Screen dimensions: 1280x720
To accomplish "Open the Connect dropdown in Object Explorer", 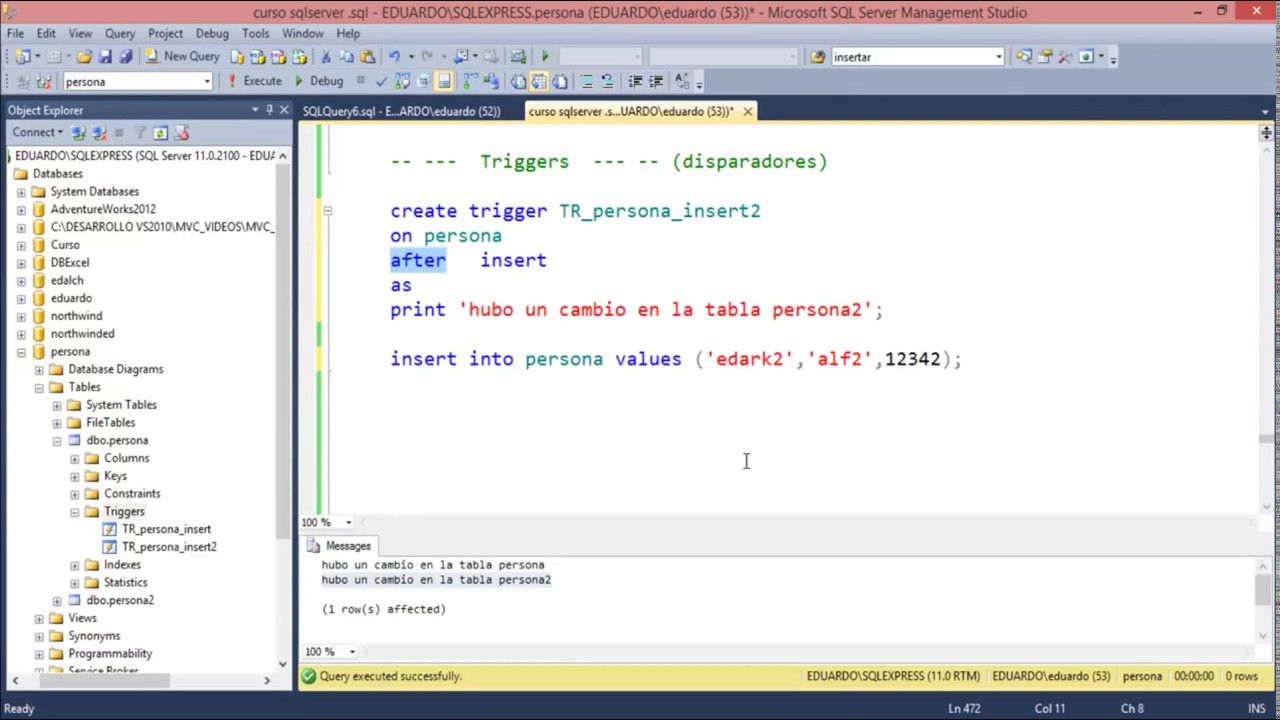I will 37,132.
